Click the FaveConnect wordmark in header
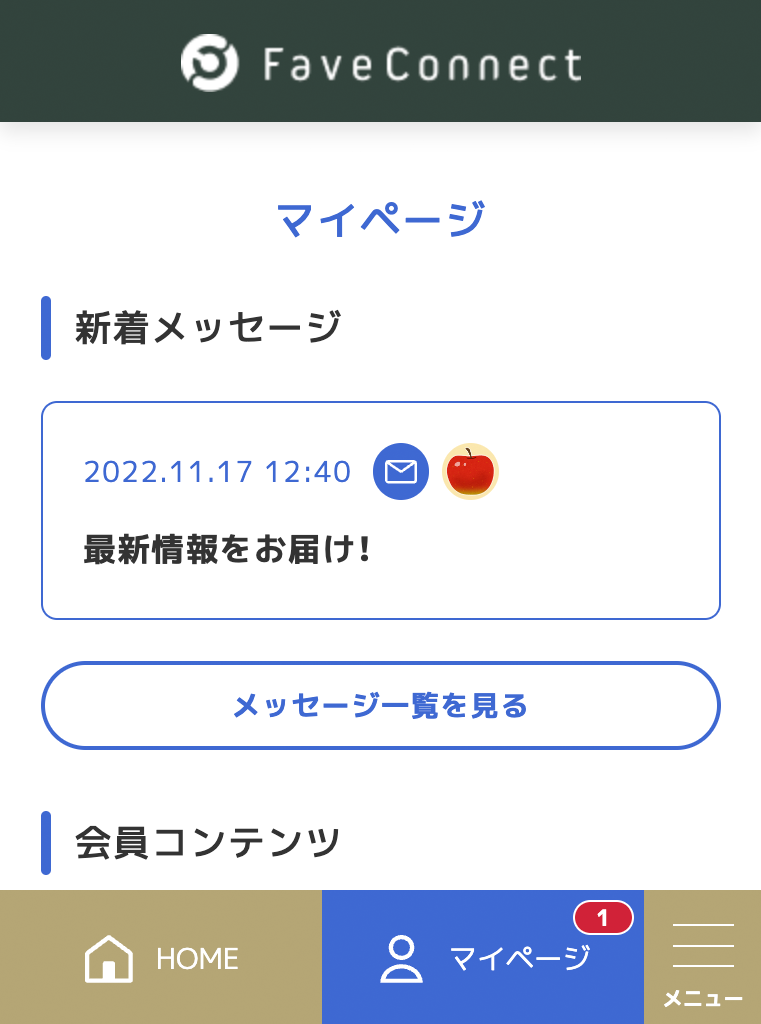 pos(422,64)
